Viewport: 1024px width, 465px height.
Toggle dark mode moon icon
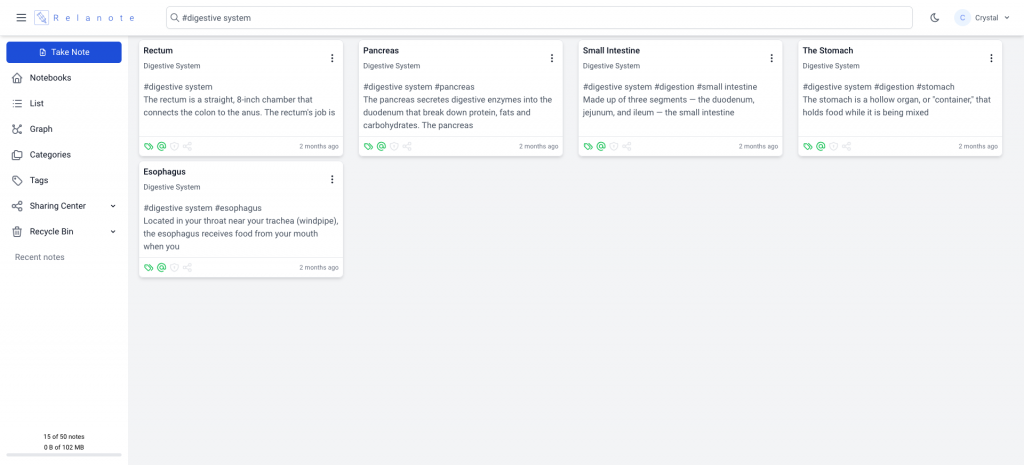click(x=935, y=18)
